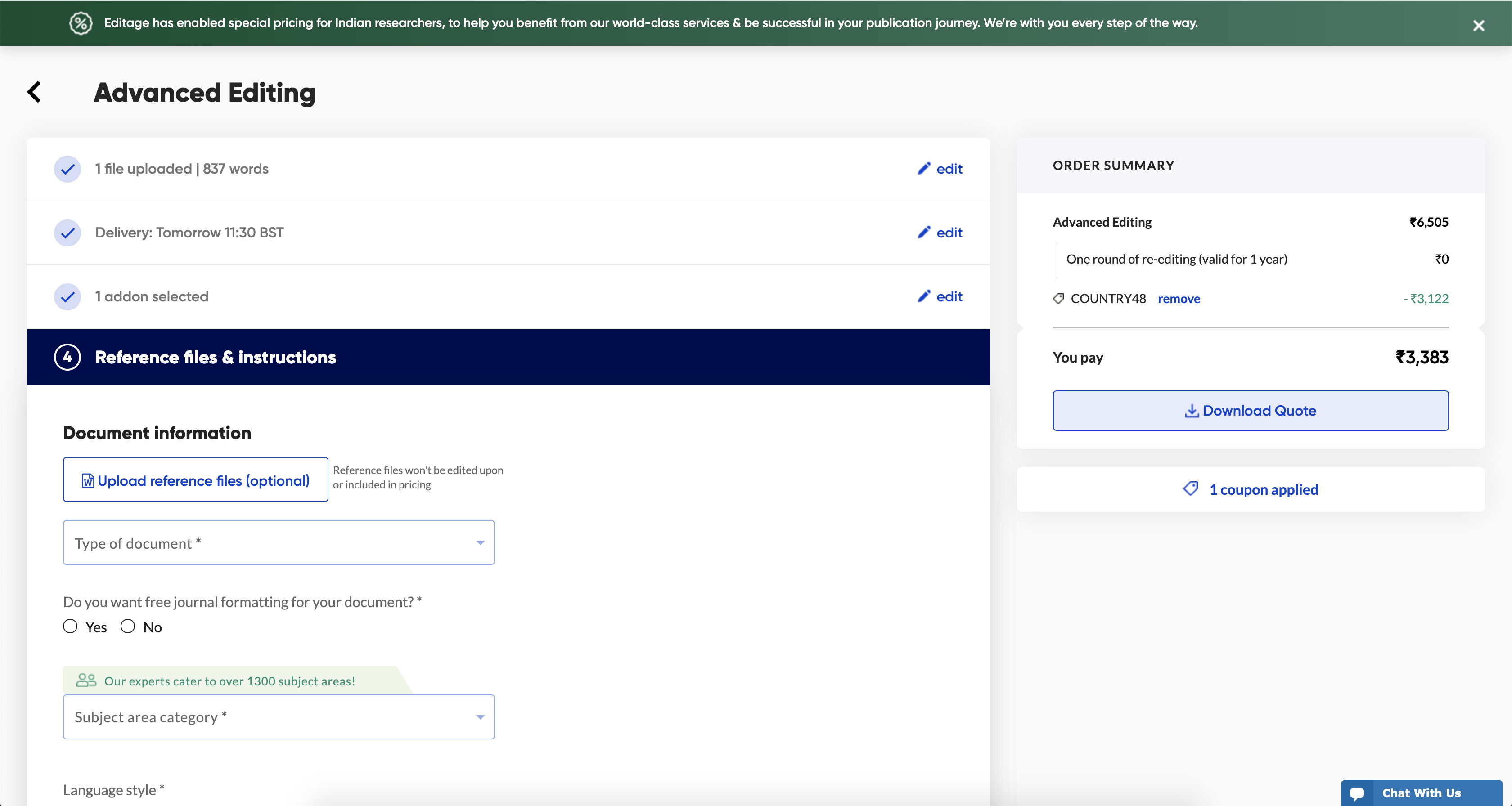Click the percent discount badge in the banner
Image resolution: width=1512 pixels, height=806 pixels.
tap(81, 23)
